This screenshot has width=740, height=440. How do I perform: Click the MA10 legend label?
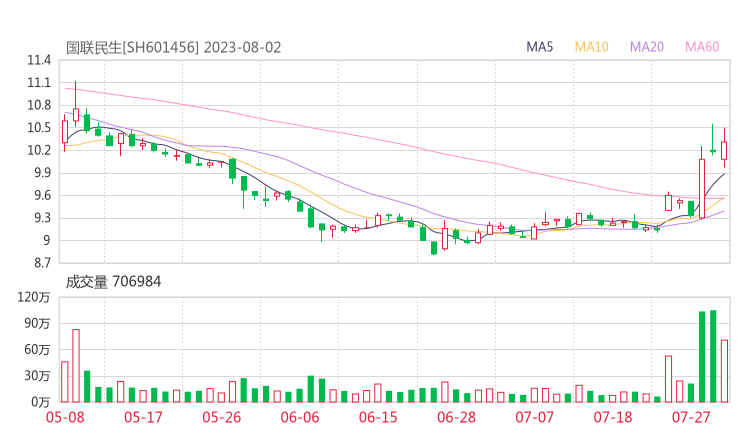coord(591,47)
